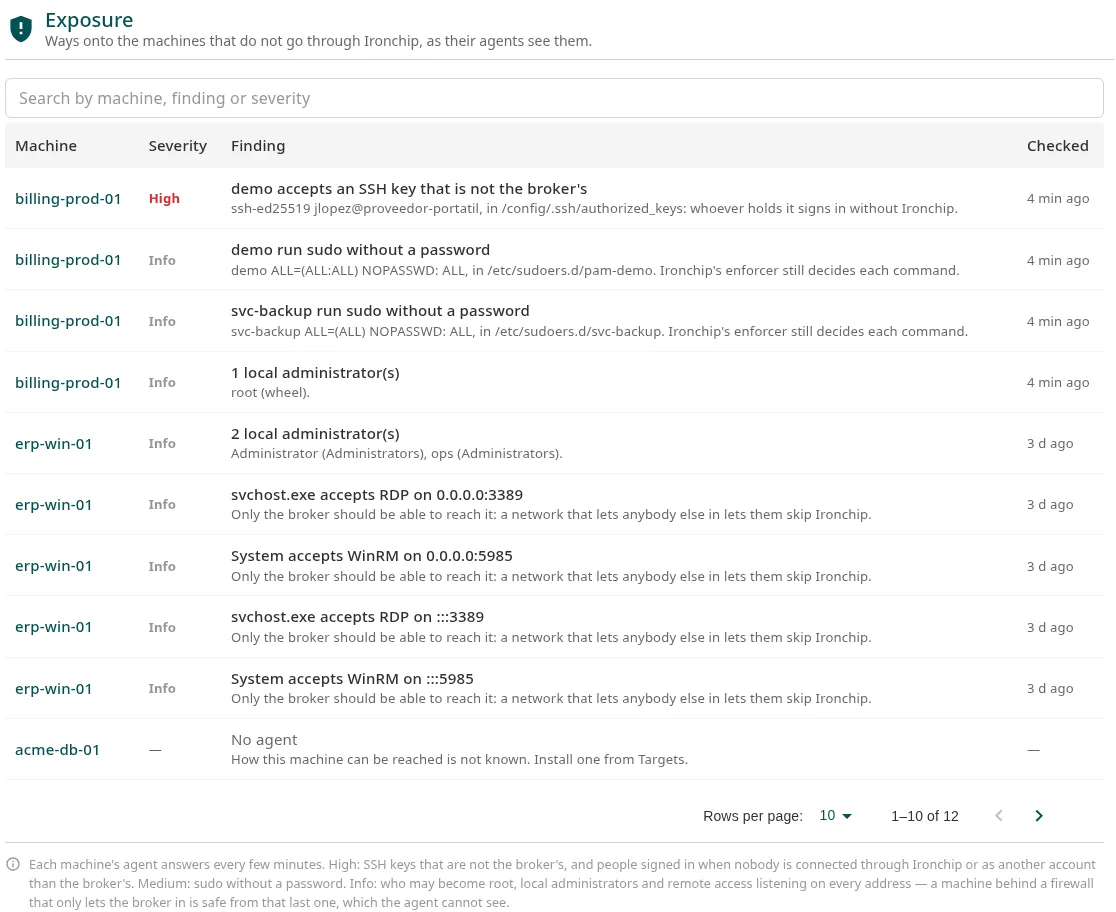1116x912 pixels.
Task: Click the 'root (wheel).' detail text
Action: pyautogui.click(x=270, y=392)
